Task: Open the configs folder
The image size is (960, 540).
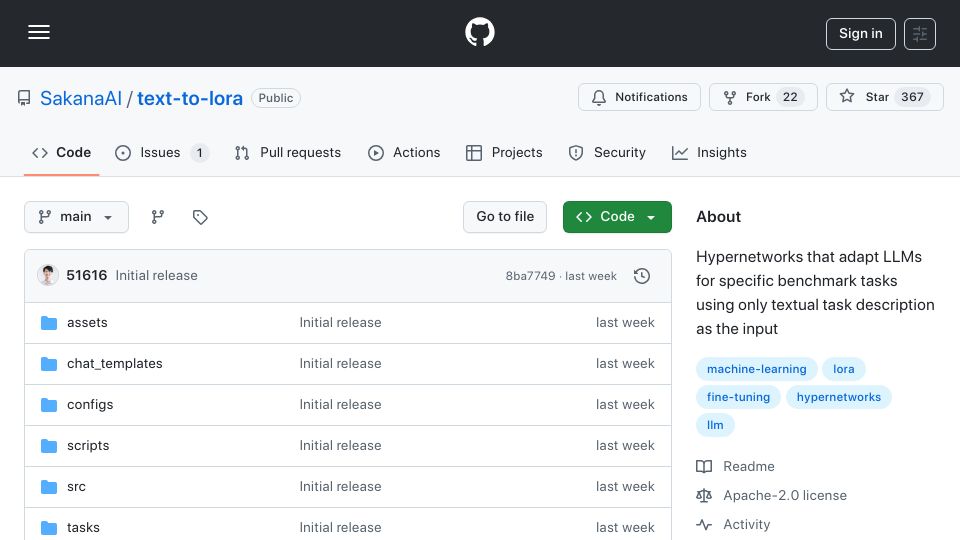Action: (90, 405)
